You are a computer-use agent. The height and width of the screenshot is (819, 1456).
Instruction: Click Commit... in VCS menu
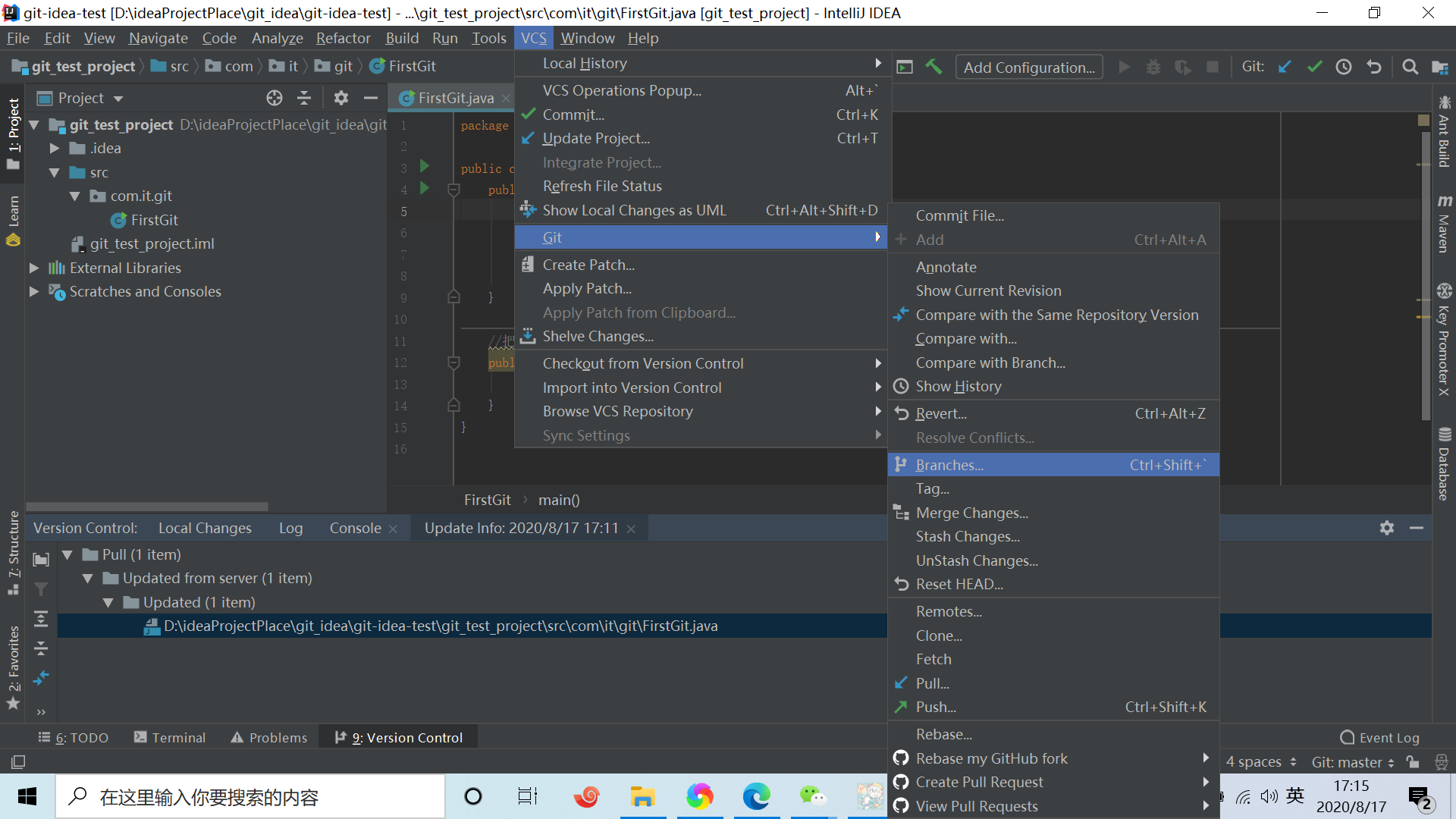701,115
